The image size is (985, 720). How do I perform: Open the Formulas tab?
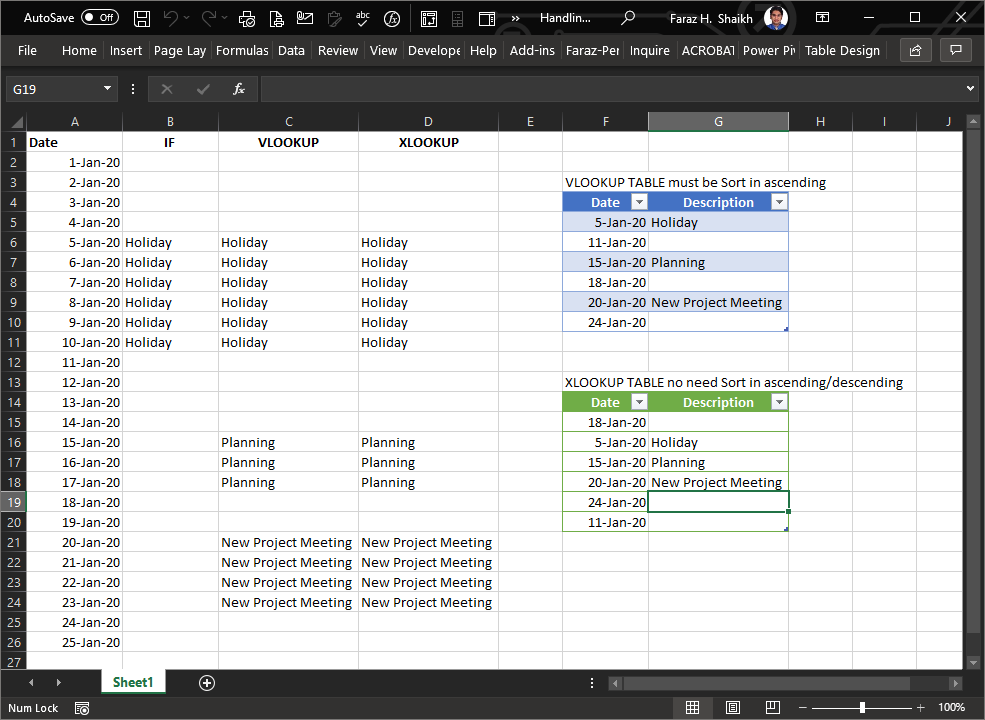242,50
